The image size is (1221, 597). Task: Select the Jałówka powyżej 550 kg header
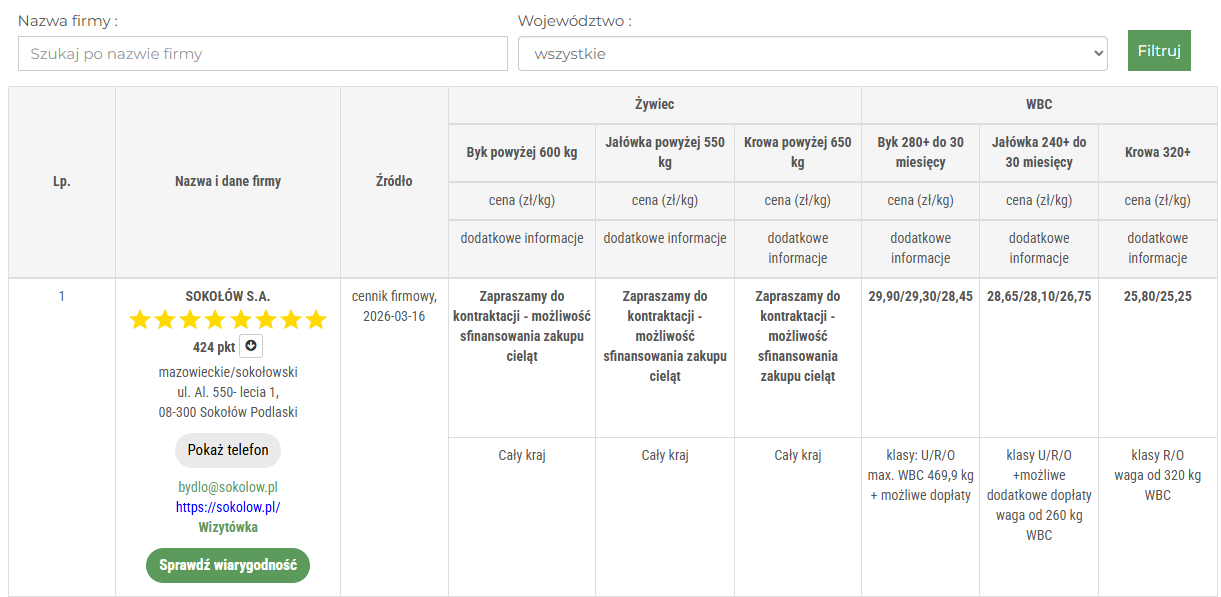point(665,152)
